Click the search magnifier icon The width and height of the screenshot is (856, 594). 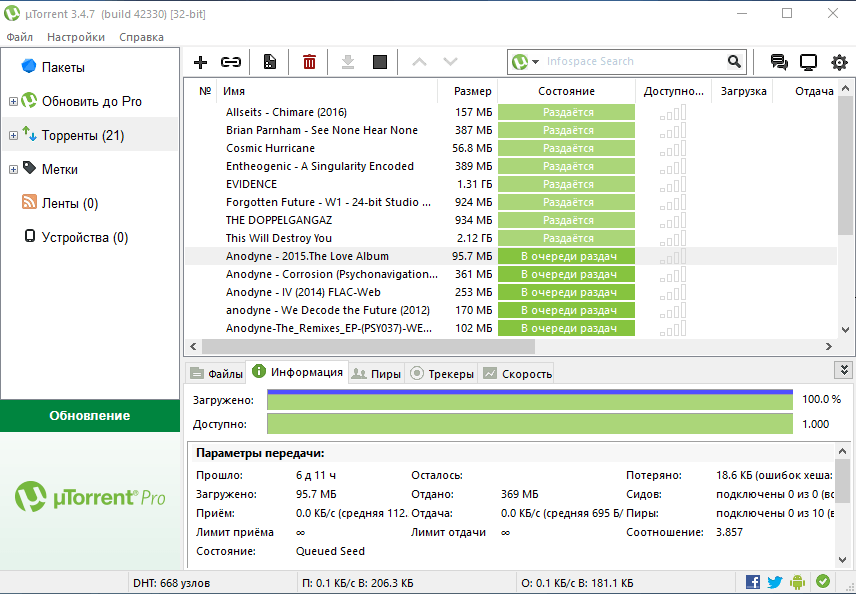click(734, 62)
